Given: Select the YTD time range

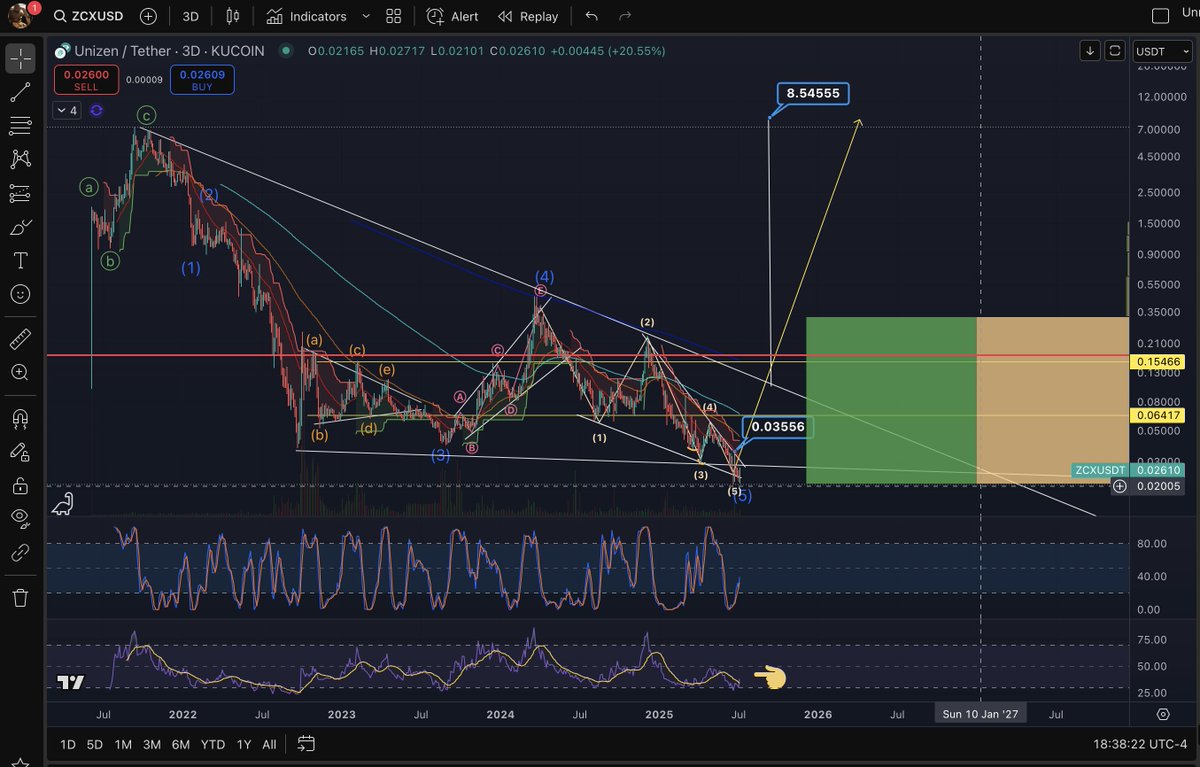Looking at the screenshot, I should pos(212,744).
